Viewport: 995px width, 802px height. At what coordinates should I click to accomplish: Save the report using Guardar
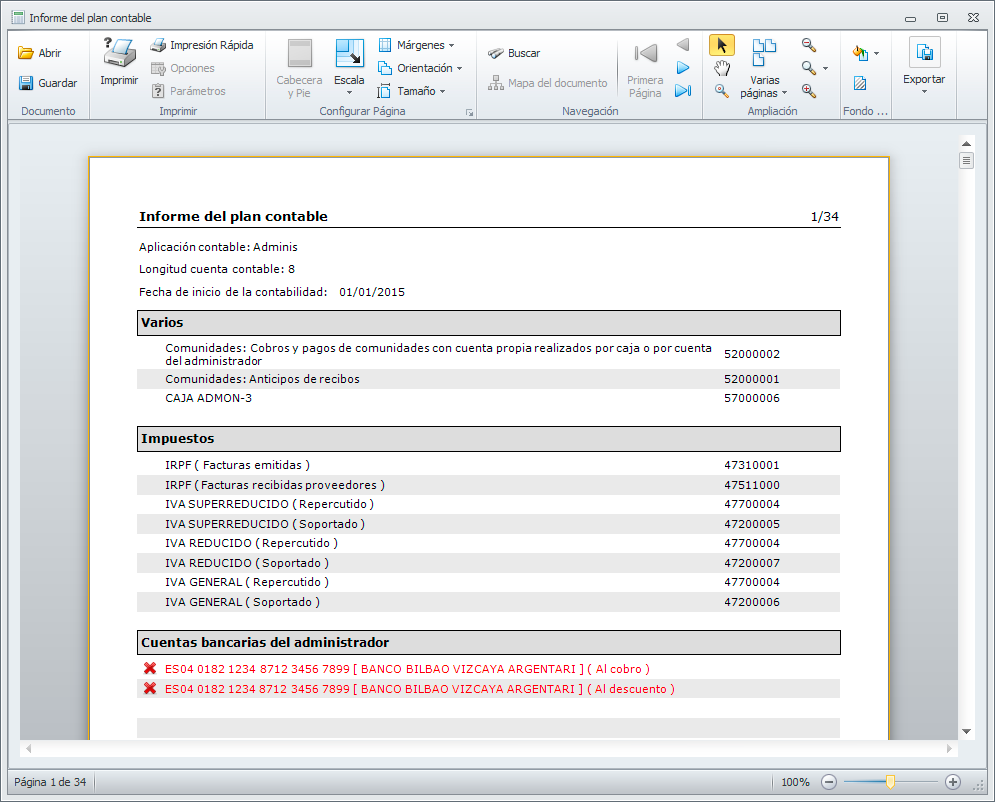tap(47, 83)
